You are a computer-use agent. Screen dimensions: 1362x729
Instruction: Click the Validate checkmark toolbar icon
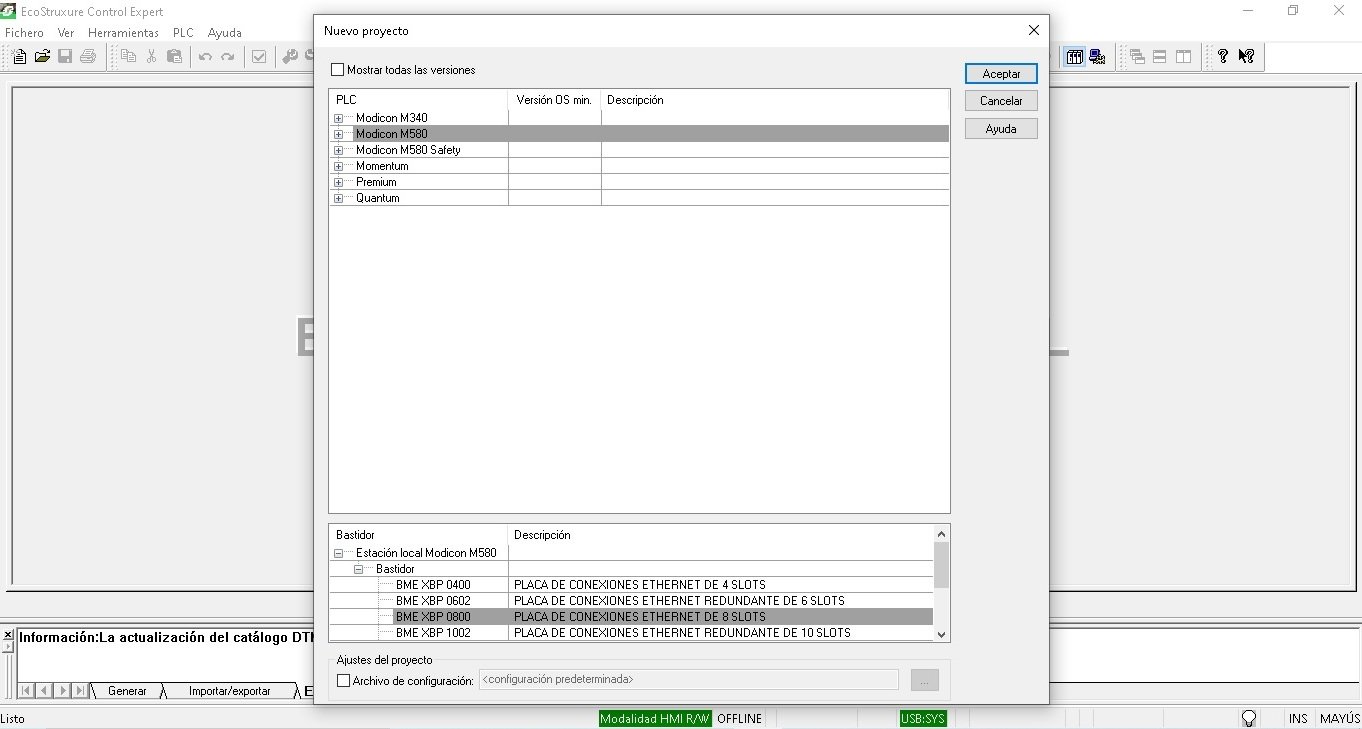pyautogui.click(x=259, y=57)
